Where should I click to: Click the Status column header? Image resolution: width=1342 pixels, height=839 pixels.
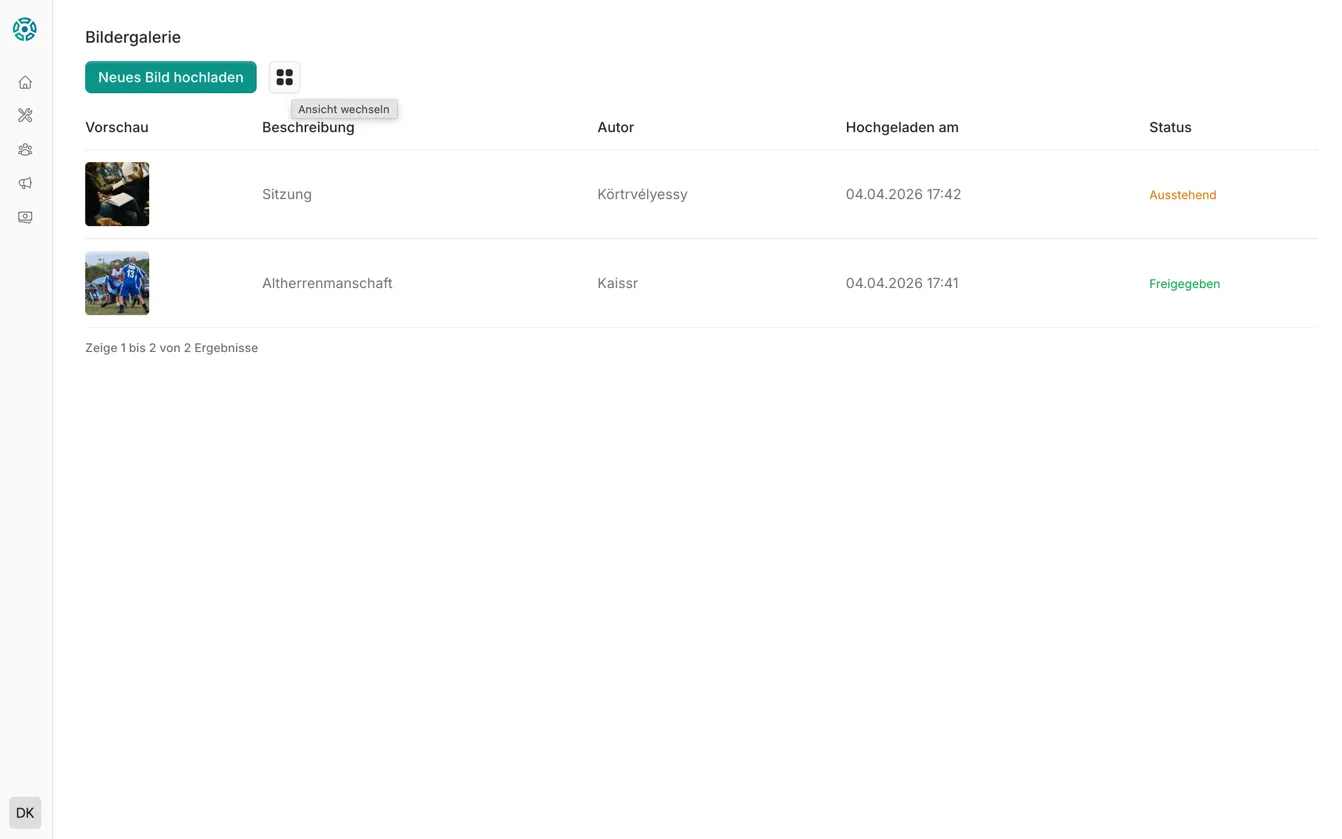1169,127
